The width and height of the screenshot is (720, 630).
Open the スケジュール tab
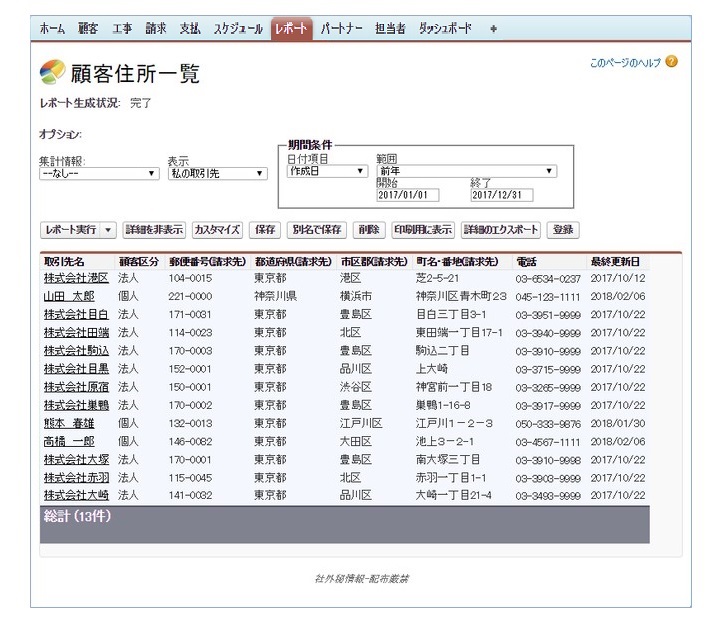(x=238, y=29)
